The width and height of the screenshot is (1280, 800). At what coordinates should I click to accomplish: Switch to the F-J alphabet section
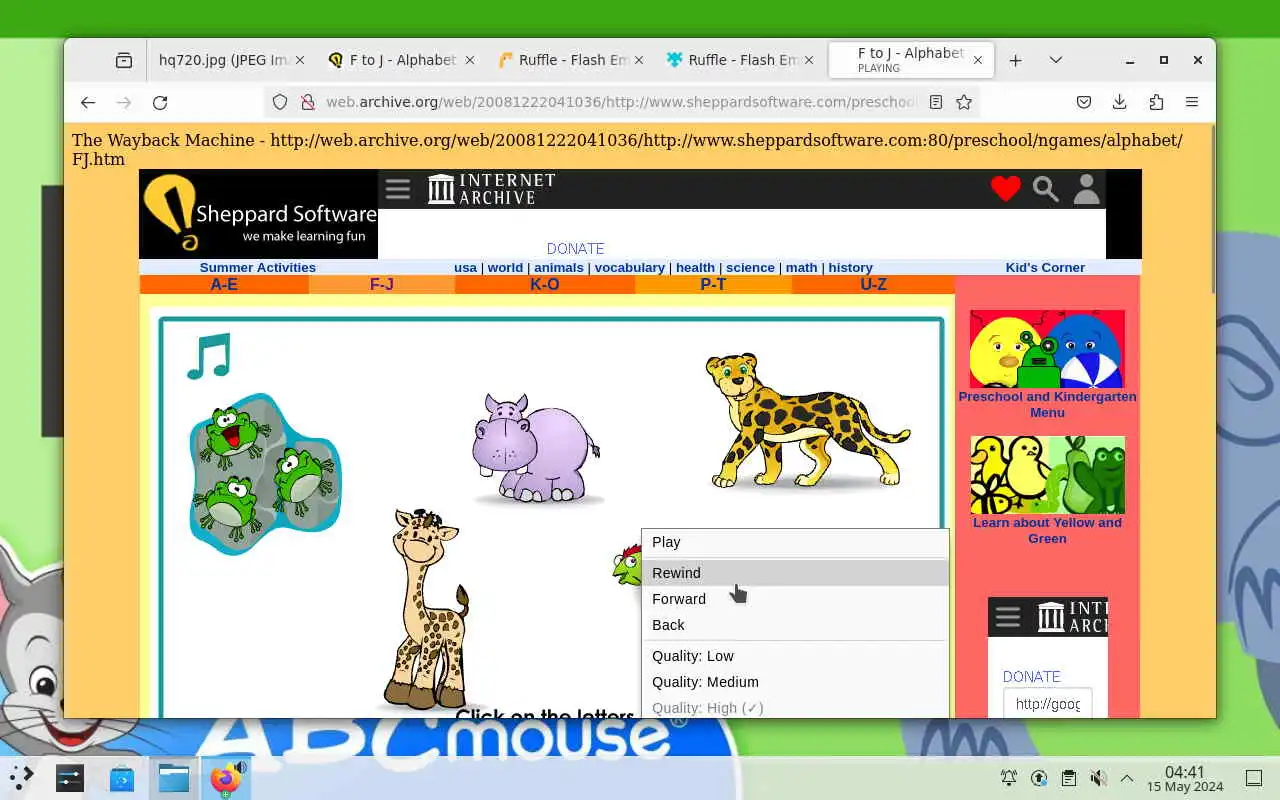(382, 285)
